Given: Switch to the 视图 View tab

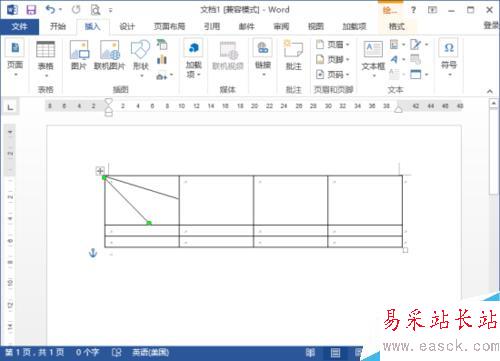Looking at the screenshot, I should (316, 26).
